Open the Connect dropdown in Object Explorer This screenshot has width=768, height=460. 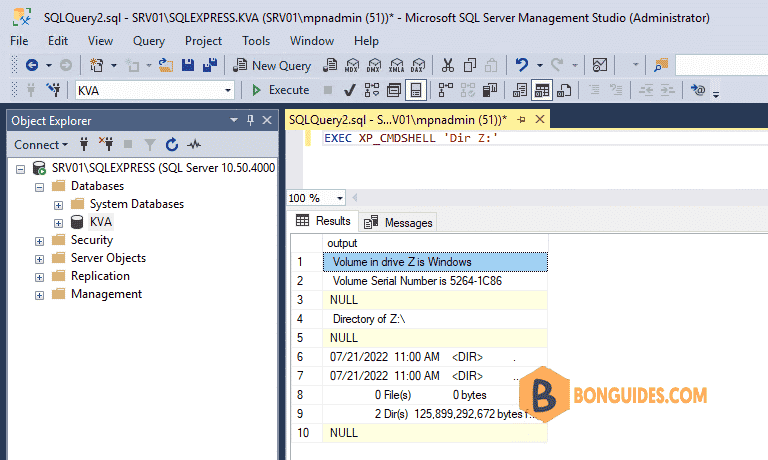tap(41, 145)
